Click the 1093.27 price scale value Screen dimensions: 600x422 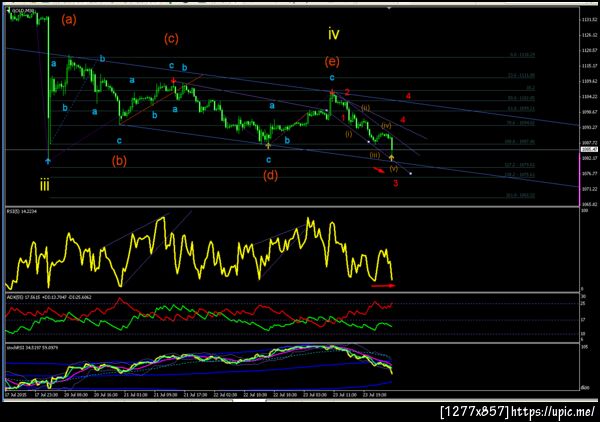coord(589,127)
